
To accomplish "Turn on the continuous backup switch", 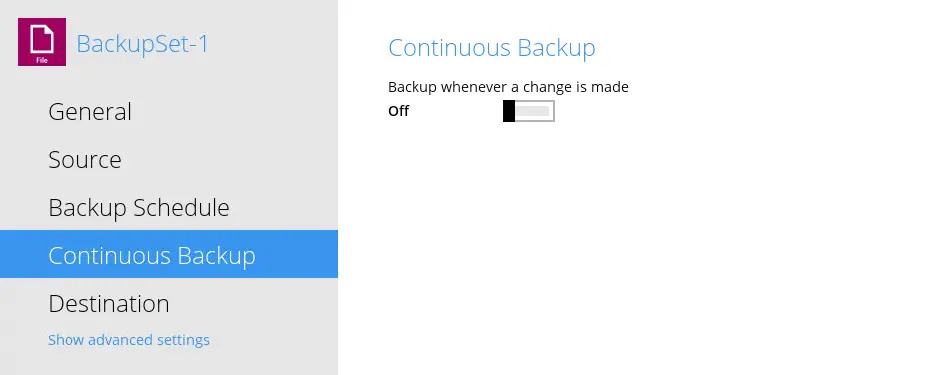I will point(528,111).
